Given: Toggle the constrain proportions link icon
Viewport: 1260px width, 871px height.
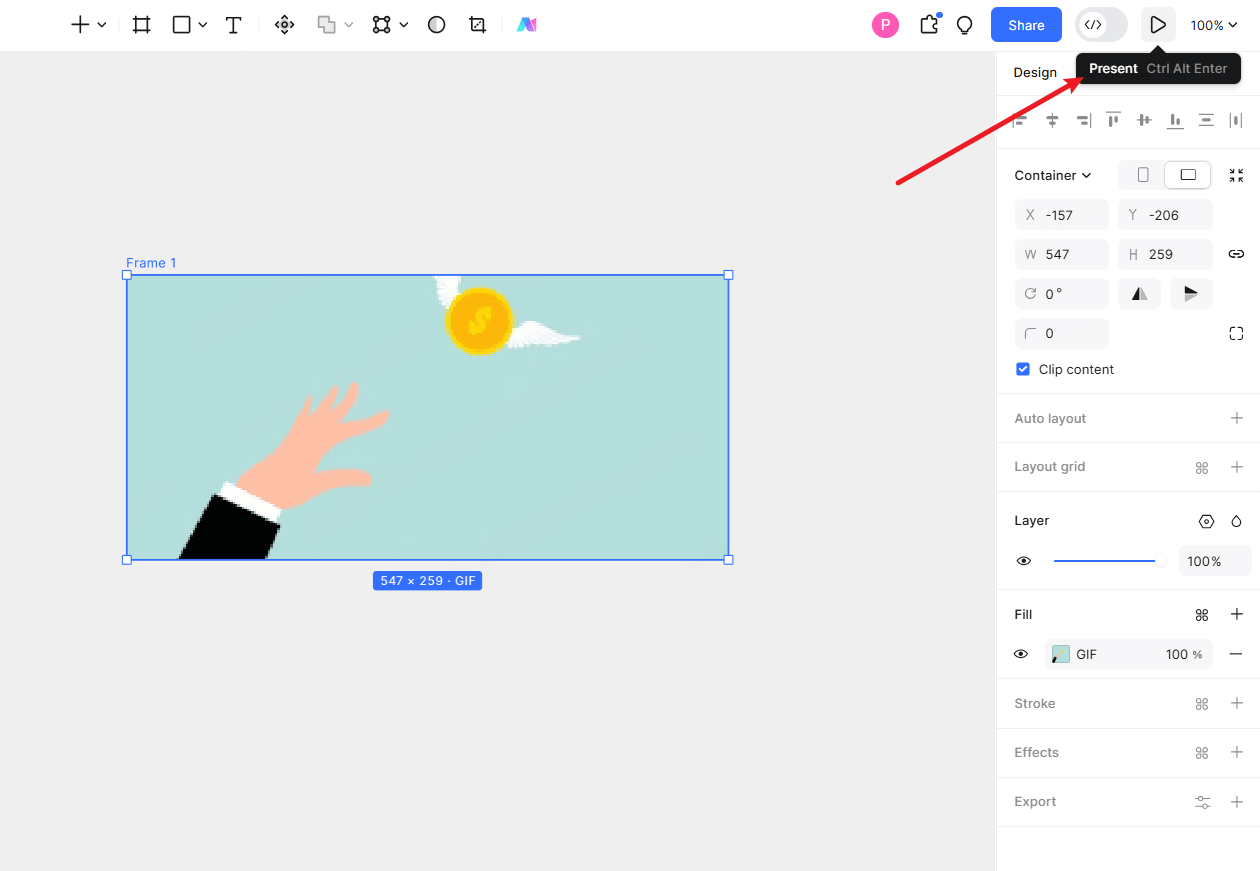Looking at the screenshot, I should point(1236,254).
